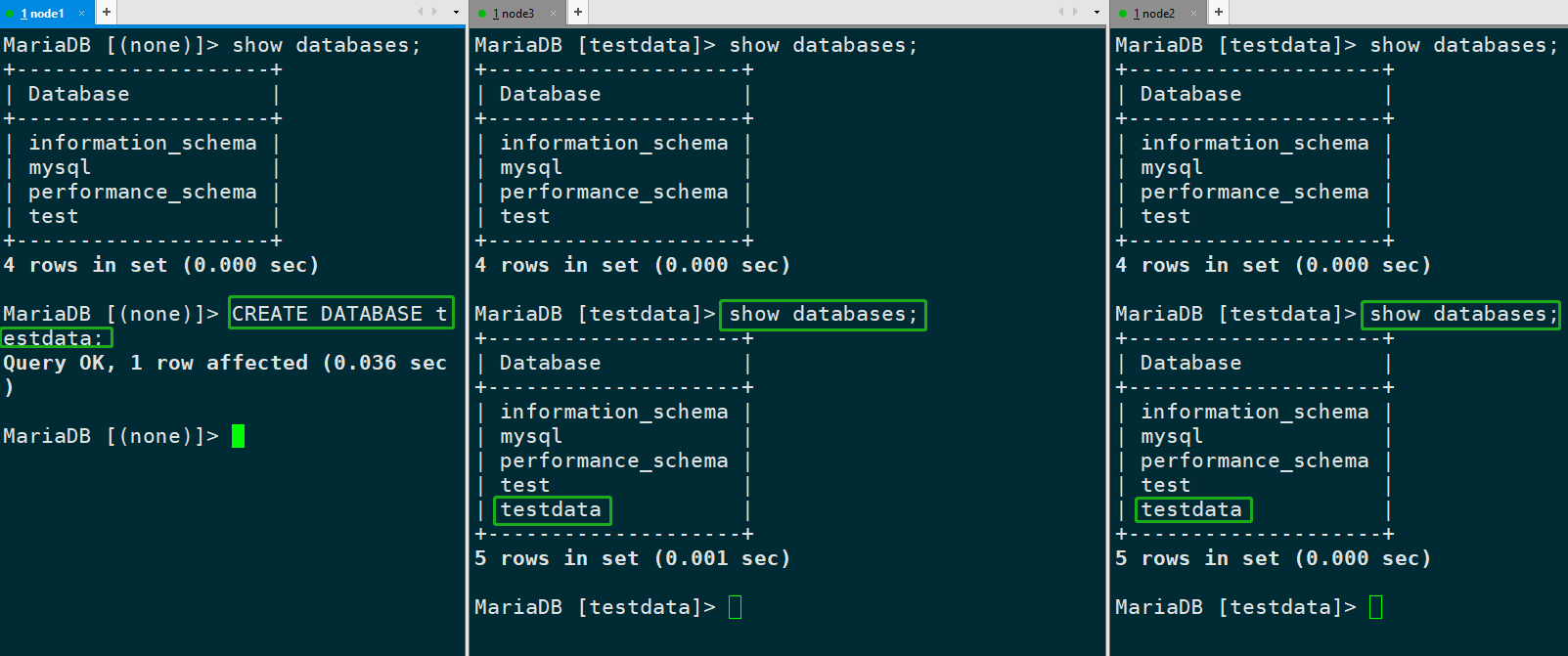Click '4 rows in set' line in node1
The image size is (1568, 656).
(160, 265)
